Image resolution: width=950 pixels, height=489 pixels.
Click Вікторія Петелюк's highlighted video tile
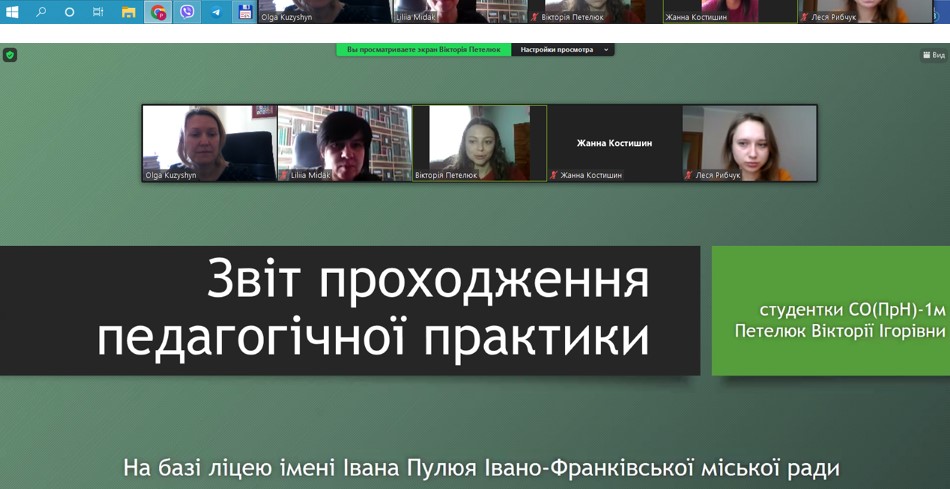(x=479, y=142)
